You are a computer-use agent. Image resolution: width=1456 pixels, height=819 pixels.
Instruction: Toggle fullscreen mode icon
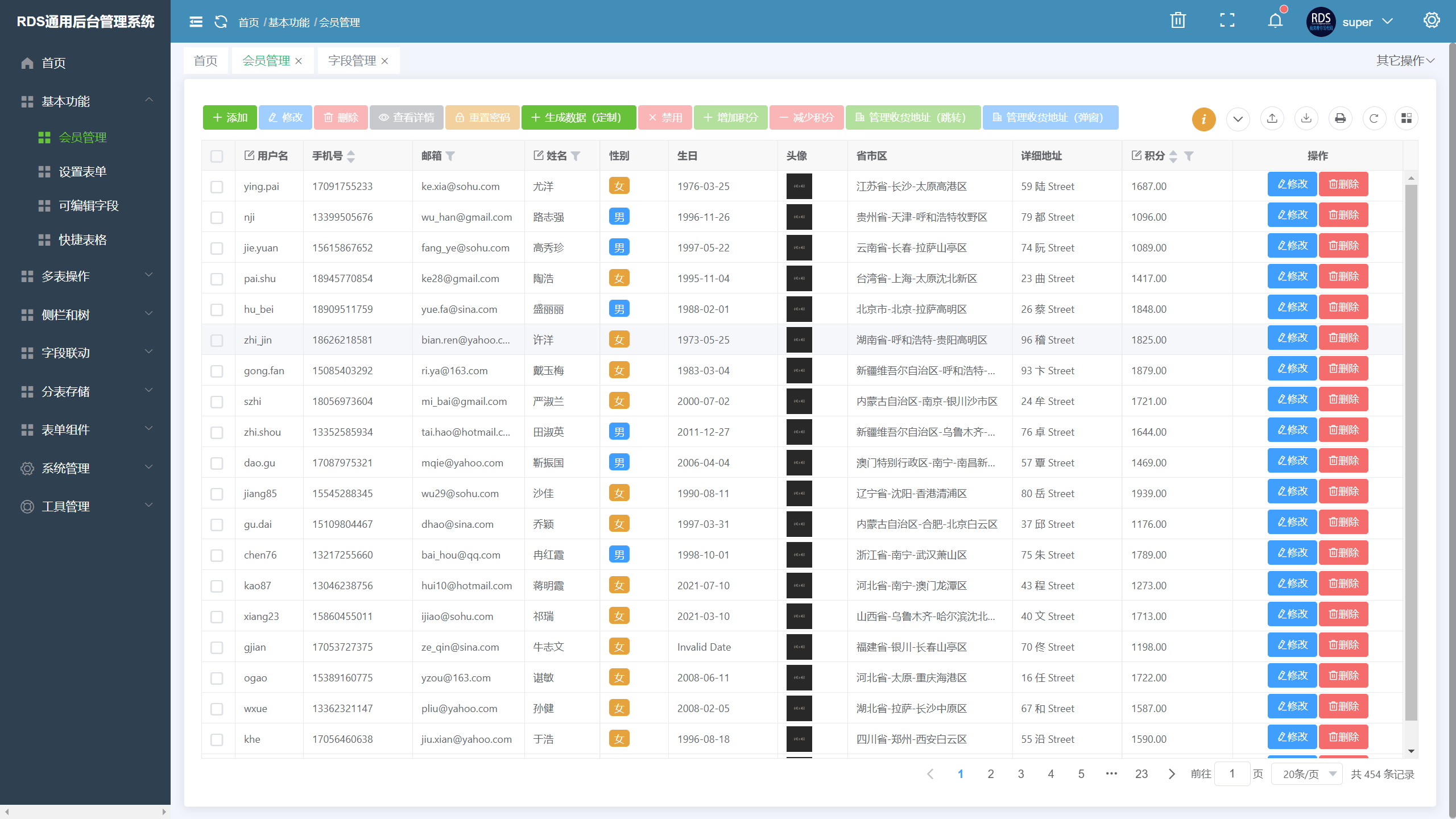[1227, 22]
